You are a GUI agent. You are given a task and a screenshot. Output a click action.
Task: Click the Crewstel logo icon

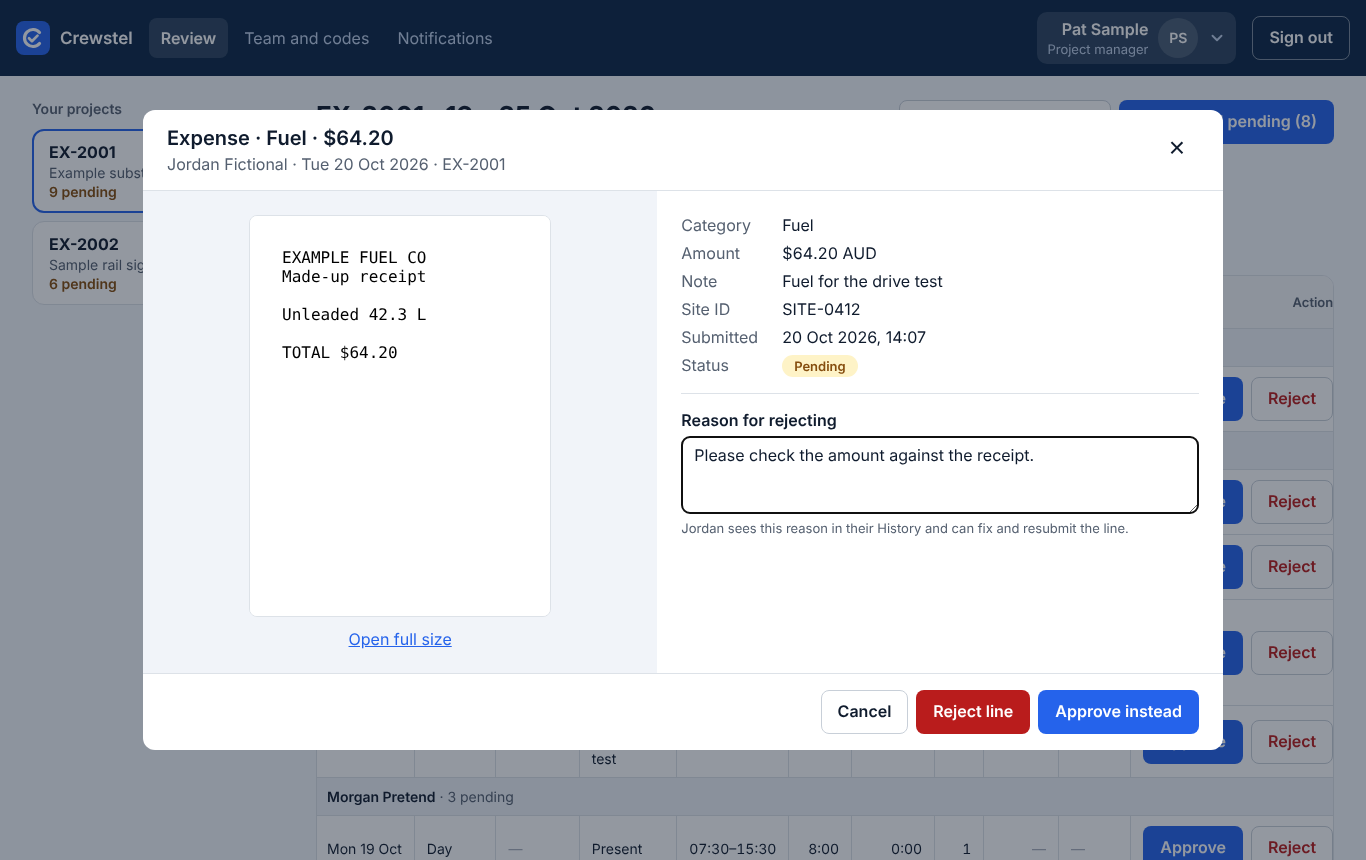coord(32,38)
